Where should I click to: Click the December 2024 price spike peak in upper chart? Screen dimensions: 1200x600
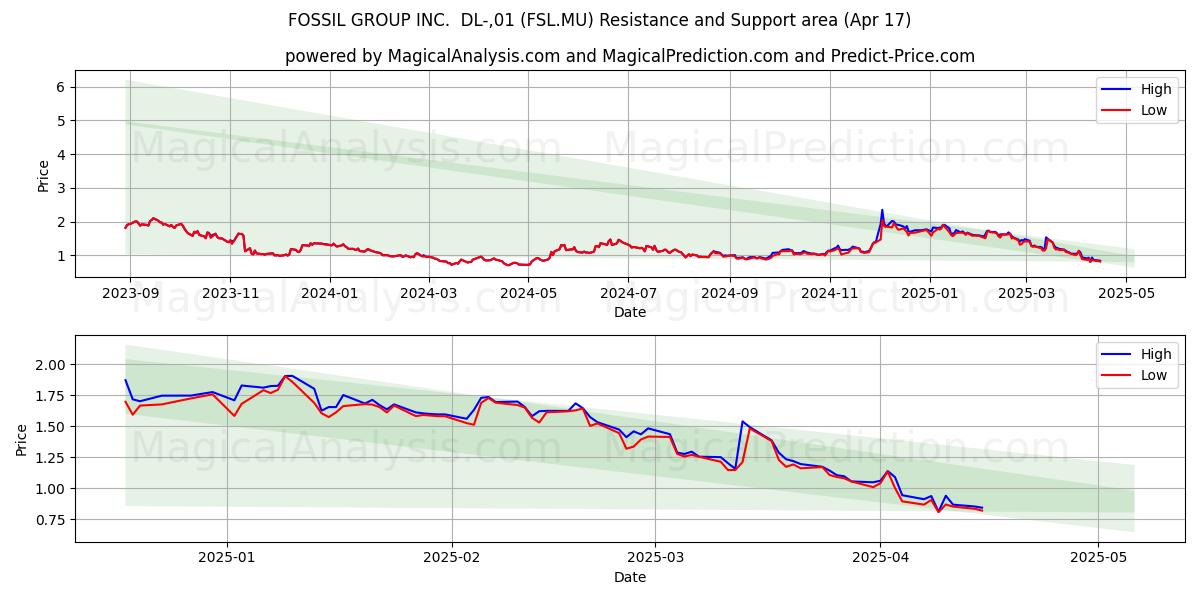(x=882, y=210)
